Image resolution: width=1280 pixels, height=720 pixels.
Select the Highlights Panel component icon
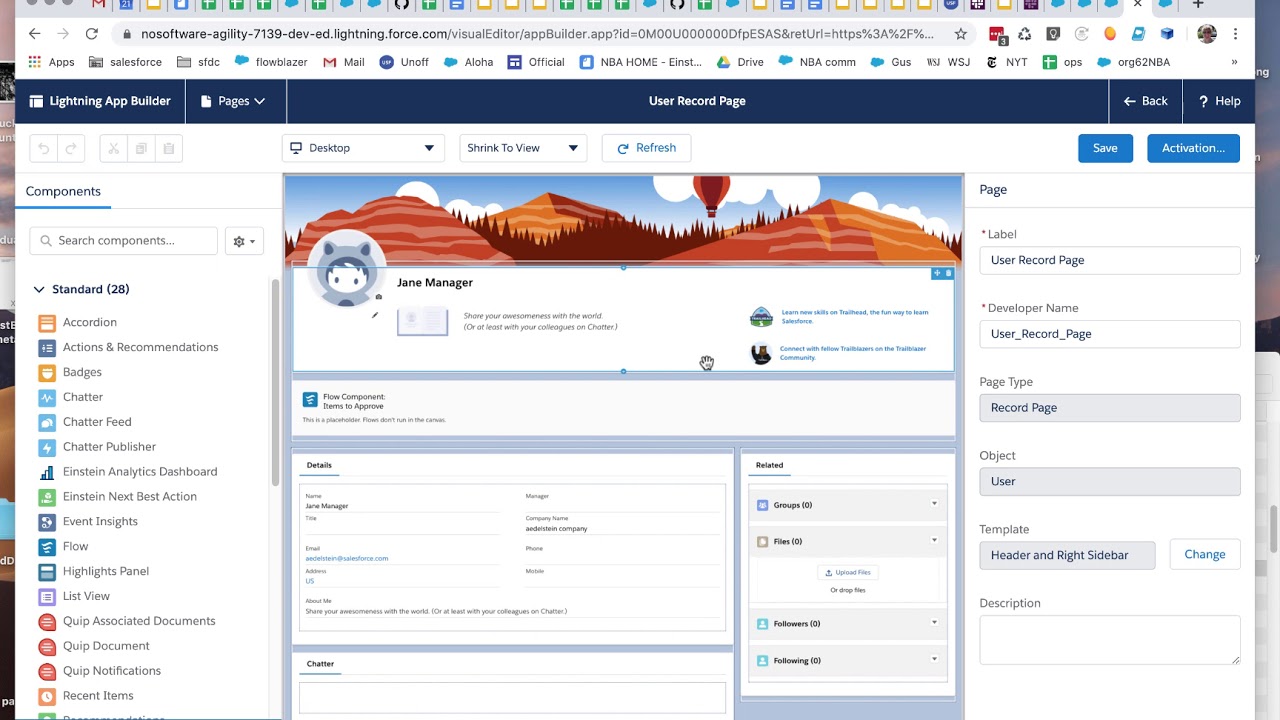(46, 571)
